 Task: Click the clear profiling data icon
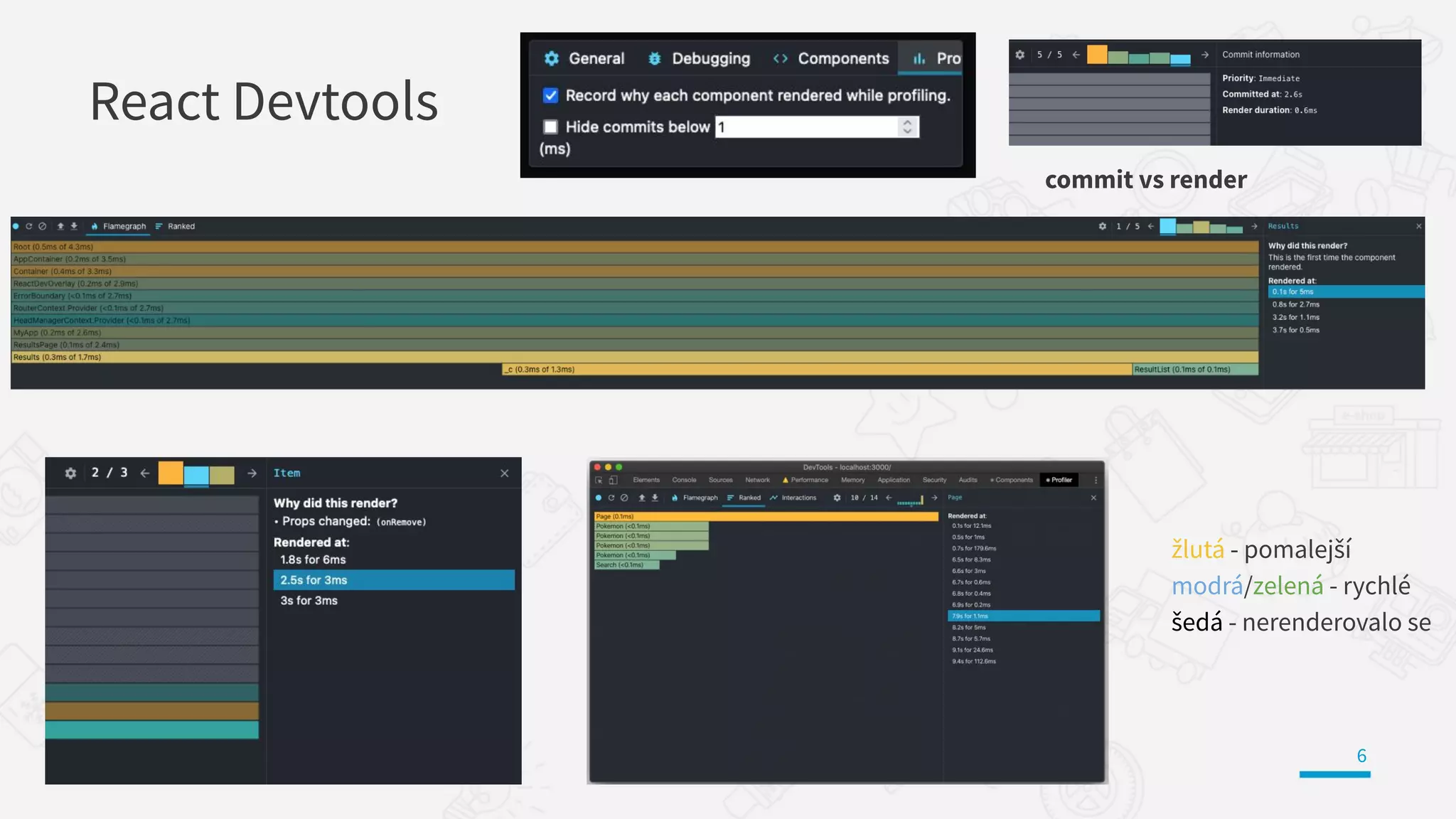[x=43, y=227]
